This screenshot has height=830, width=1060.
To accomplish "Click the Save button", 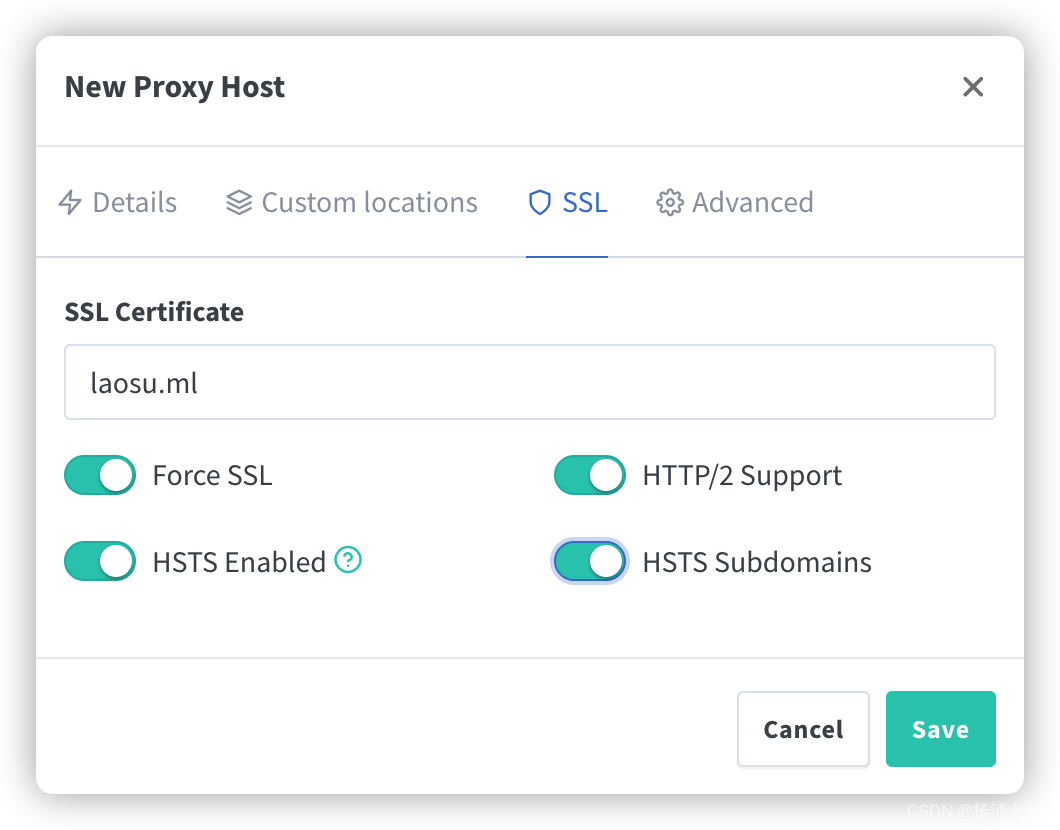I will point(940,729).
